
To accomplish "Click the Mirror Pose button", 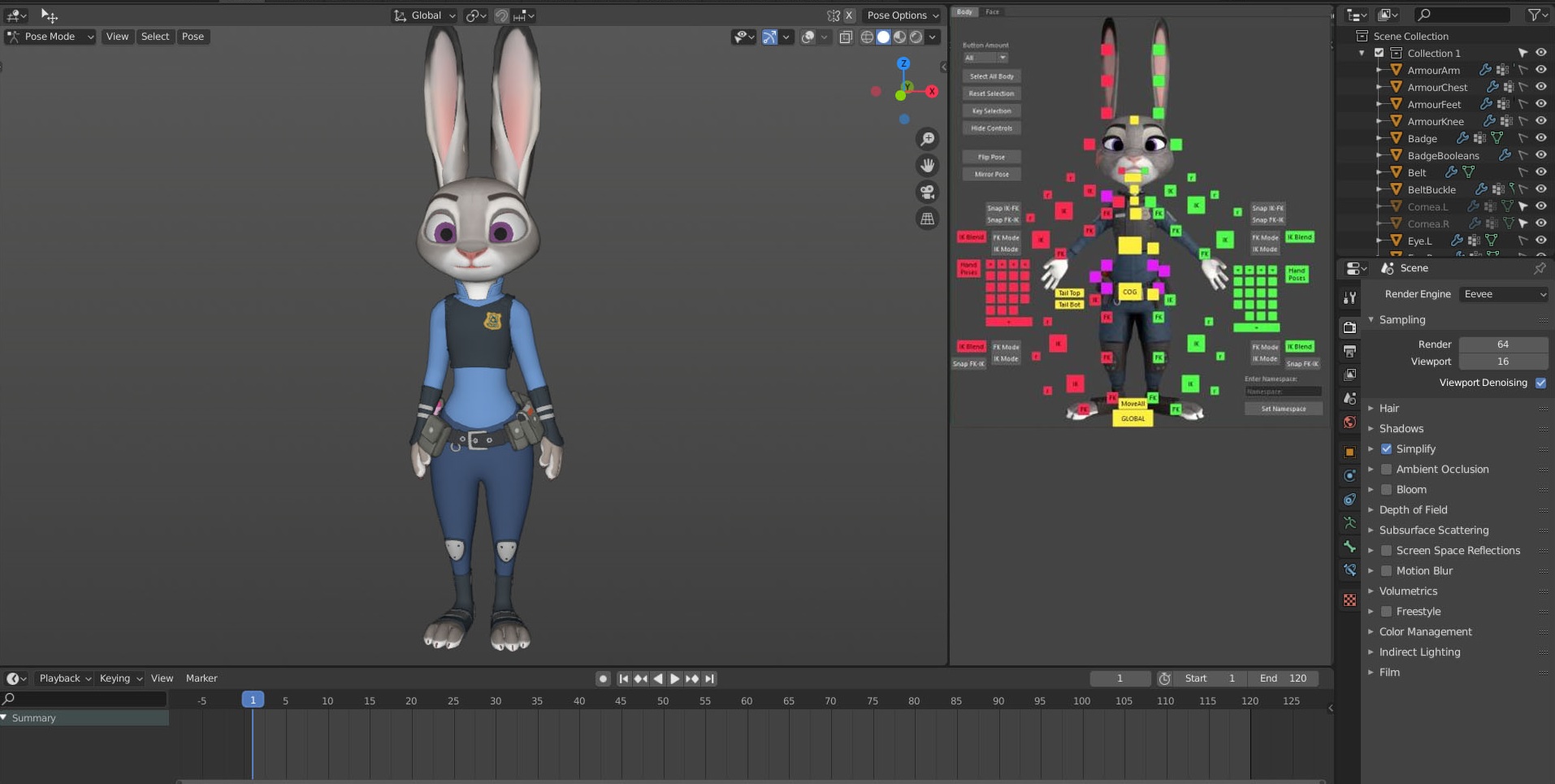I will coord(991,174).
